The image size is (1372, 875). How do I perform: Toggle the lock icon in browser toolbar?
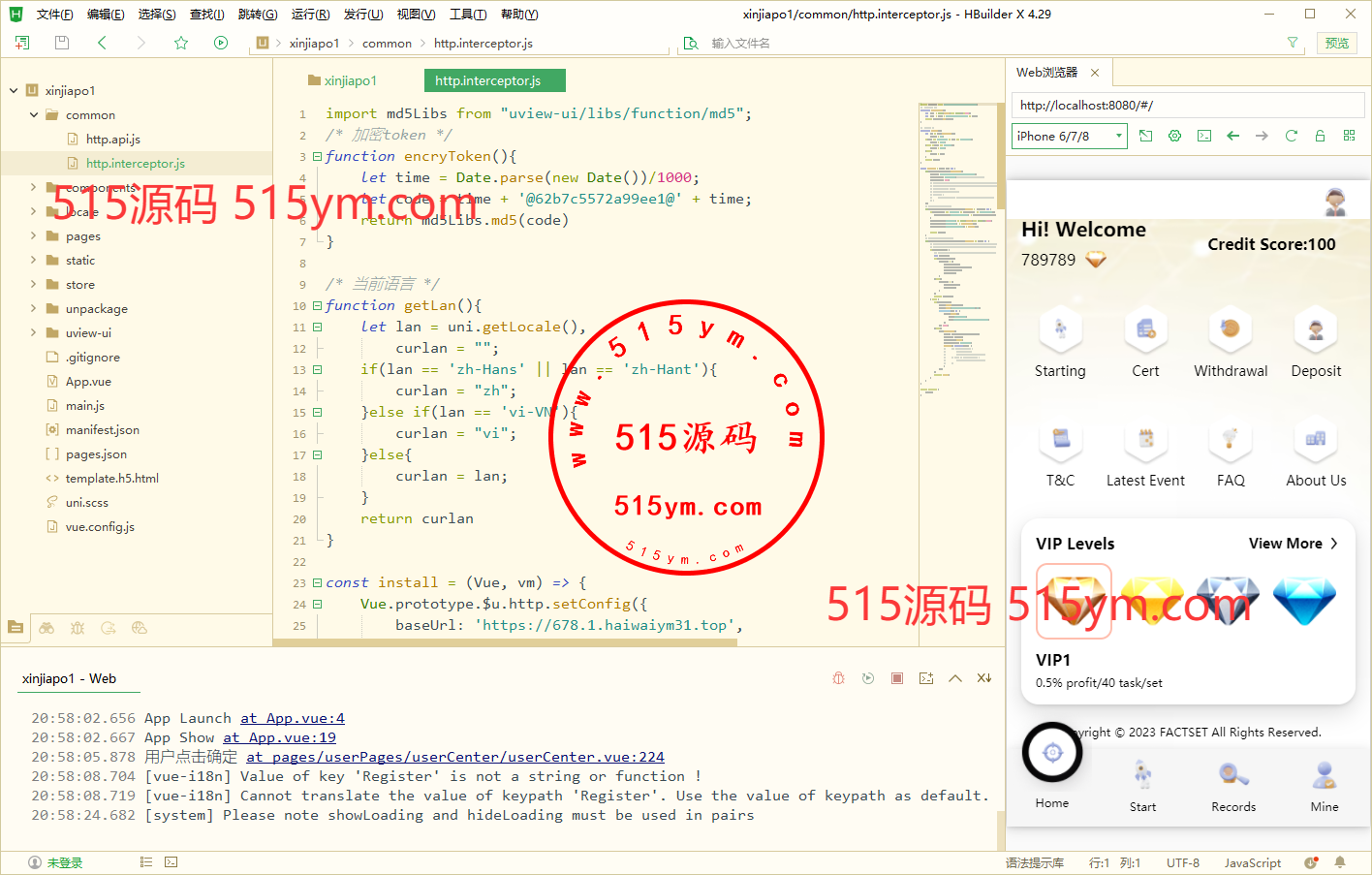[1320, 137]
